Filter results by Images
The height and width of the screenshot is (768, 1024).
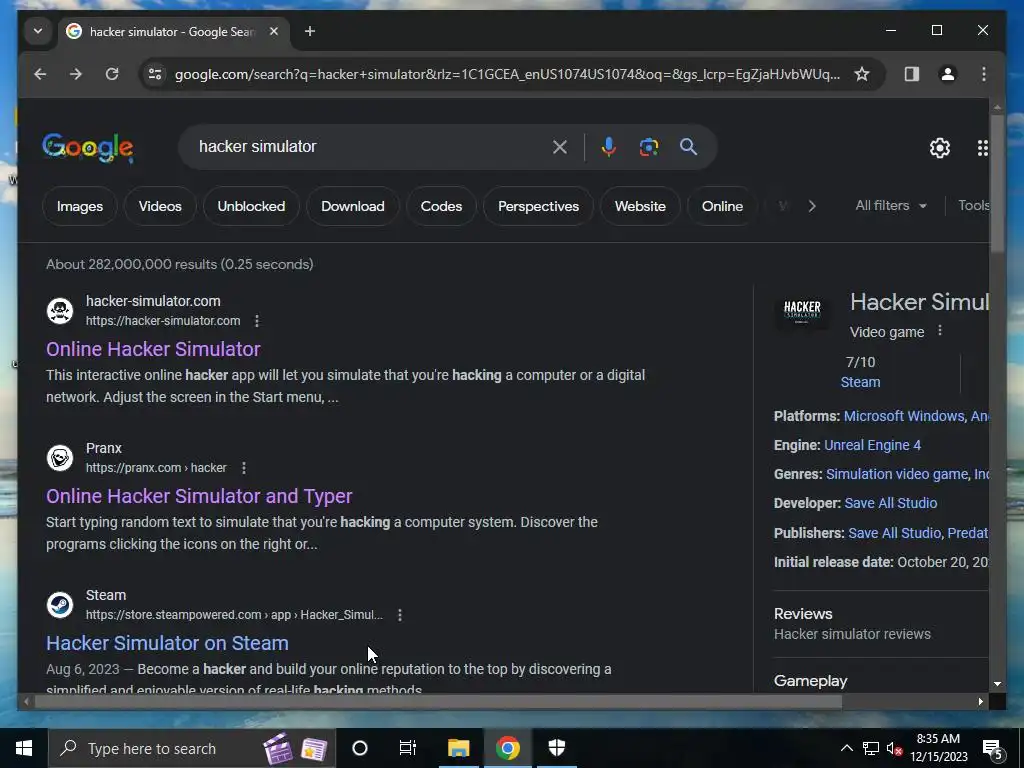point(80,206)
